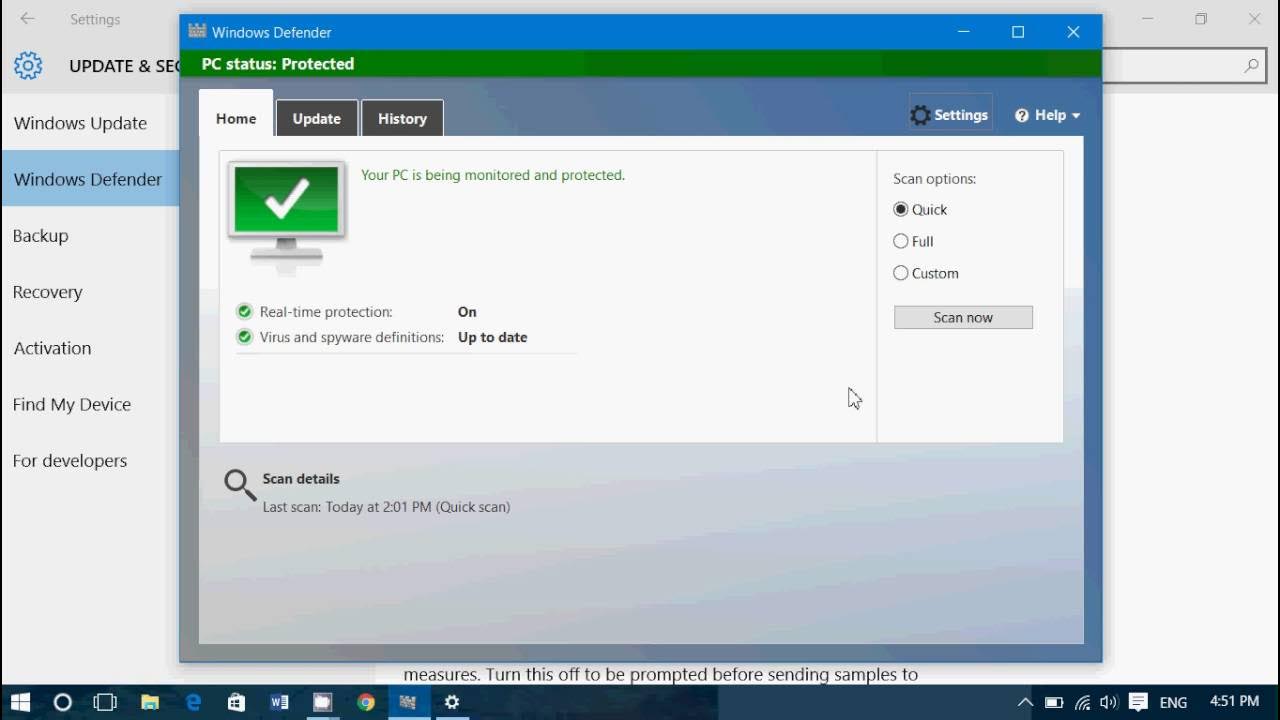Open Windows Defender Settings gear

pos(949,115)
